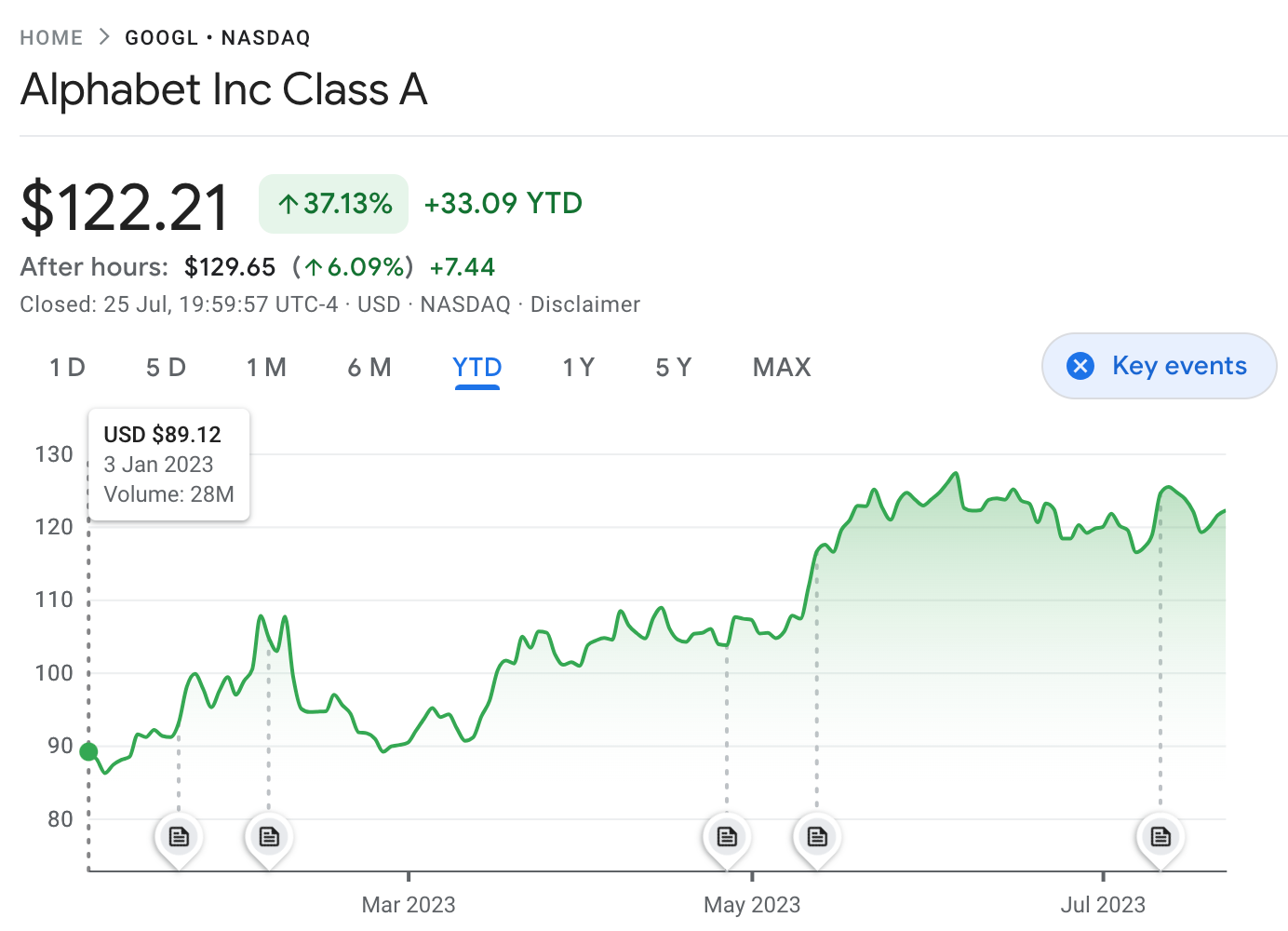
Task: Open the key event marker in early February
Action: coord(269,836)
